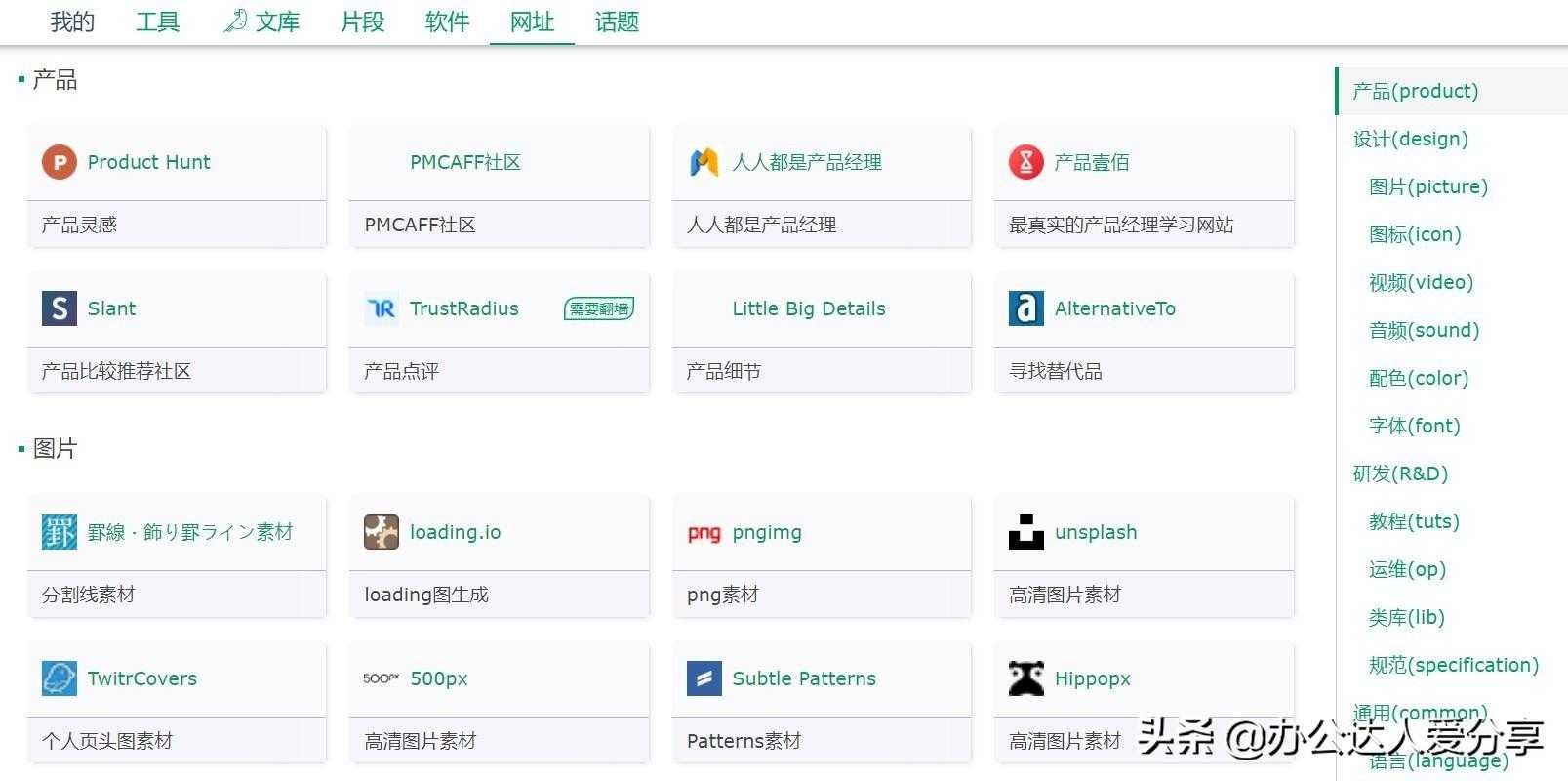Open the Hippopx link
This screenshot has width=1568, height=781.
1092,678
